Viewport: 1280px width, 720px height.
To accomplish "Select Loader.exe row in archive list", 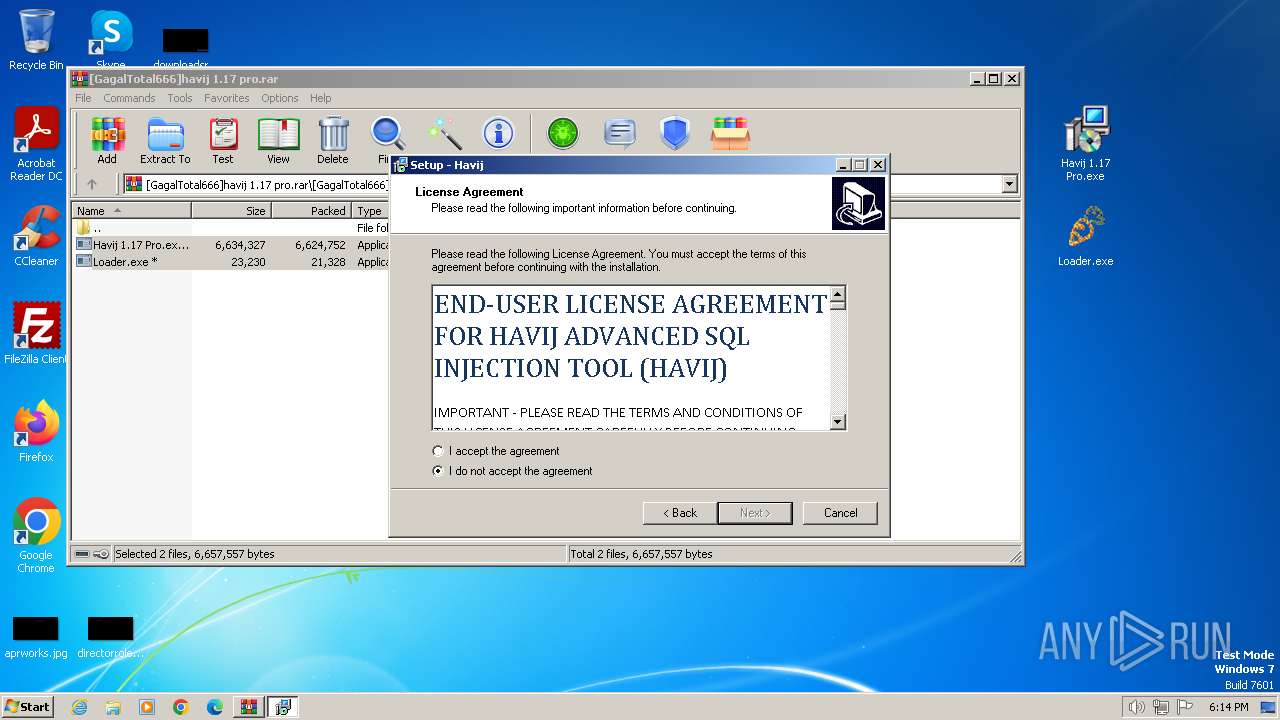I will [x=231, y=262].
